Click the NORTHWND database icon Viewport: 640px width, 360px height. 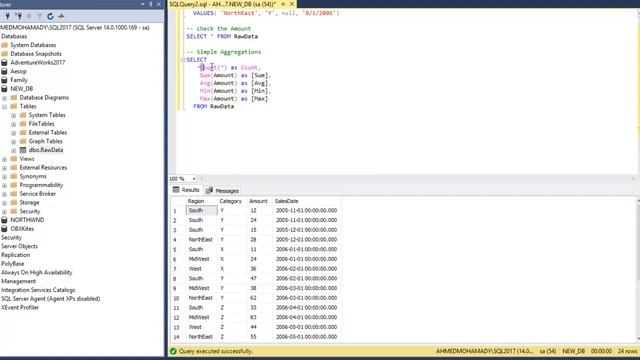click(x=4, y=220)
